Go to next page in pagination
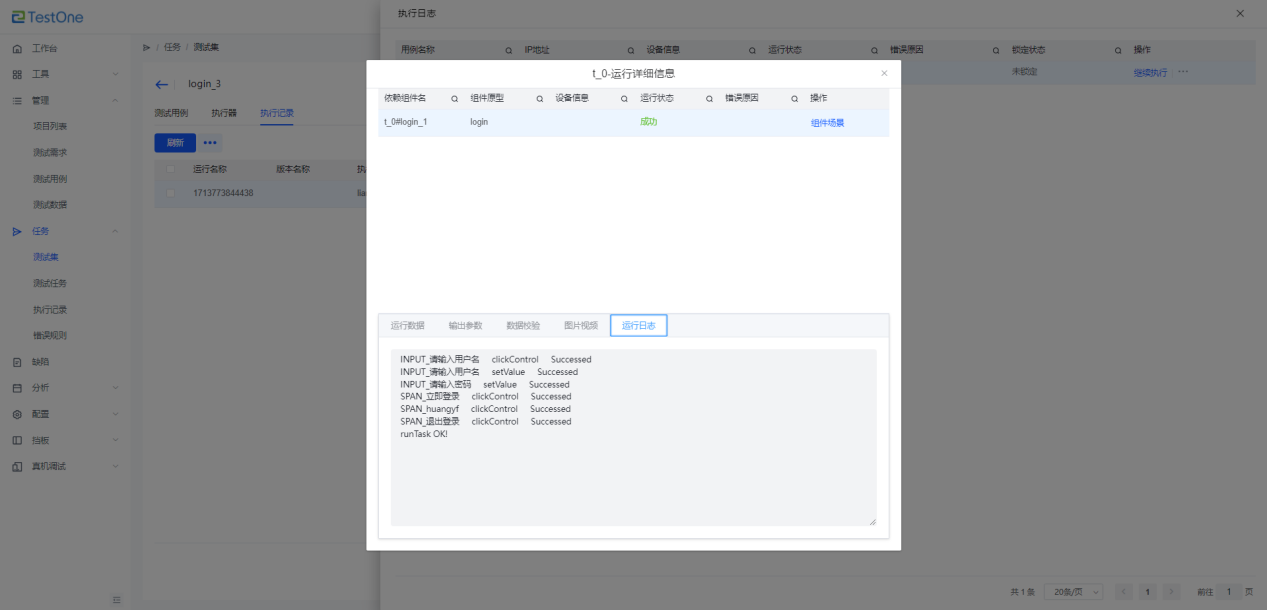Screen dimensions: 1267x610 click(x=1172, y=592)
